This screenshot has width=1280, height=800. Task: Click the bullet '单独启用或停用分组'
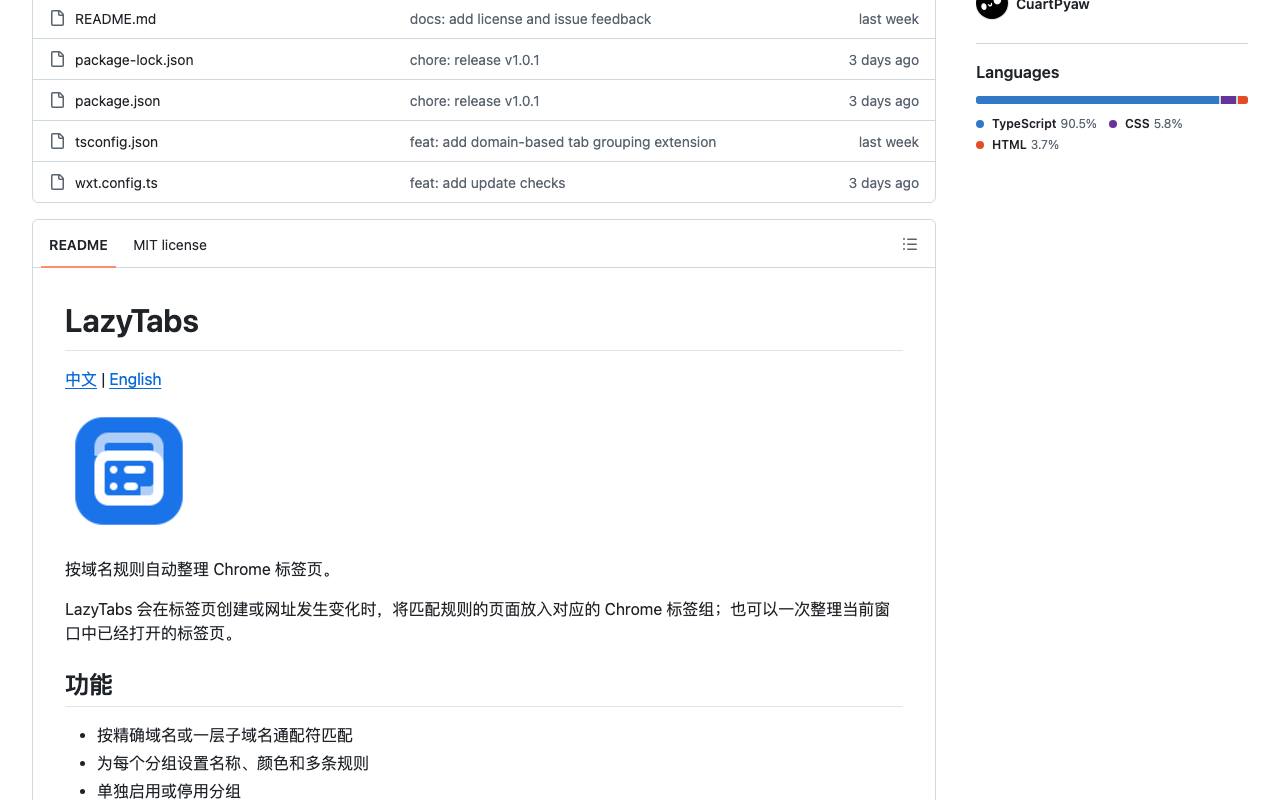tap(169, 791)
